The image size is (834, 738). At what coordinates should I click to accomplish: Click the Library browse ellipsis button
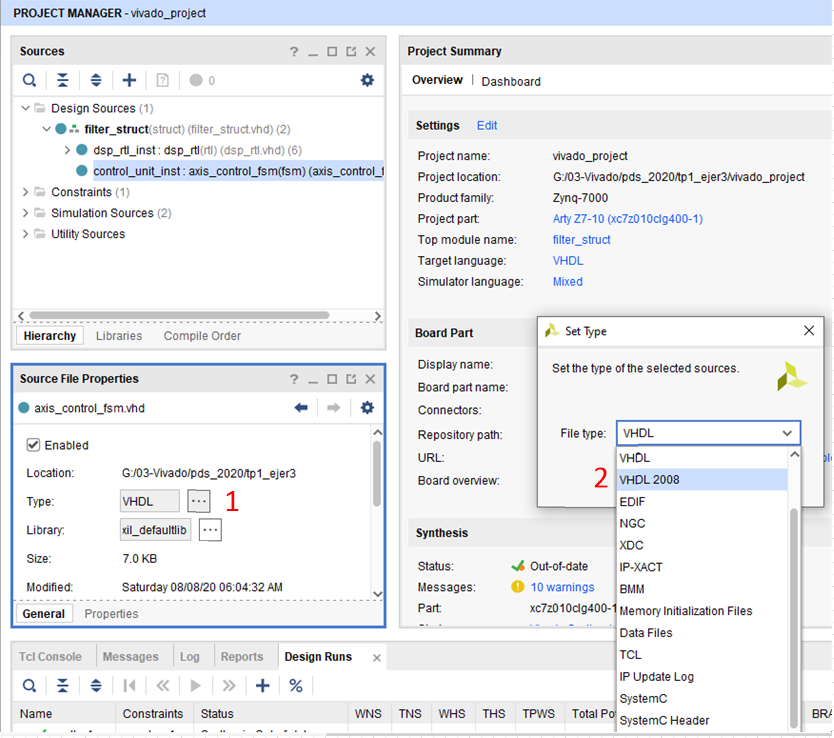pos(210,530)
